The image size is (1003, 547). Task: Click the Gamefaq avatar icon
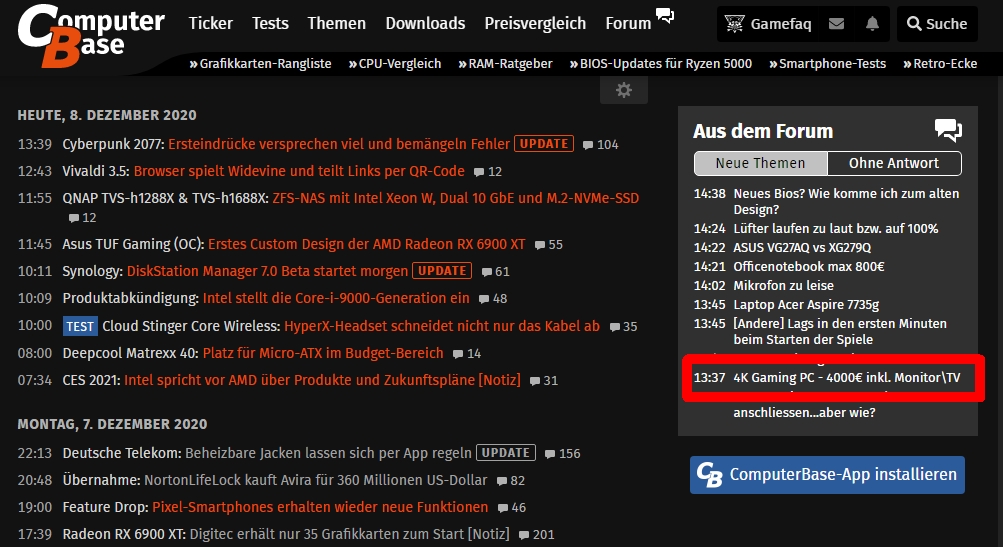click(734, 24)
